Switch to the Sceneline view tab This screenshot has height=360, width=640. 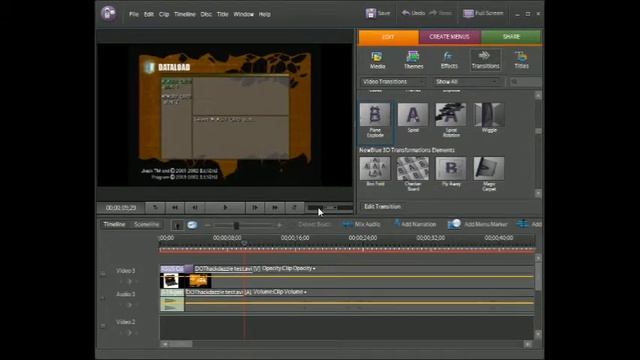pos(147,224)
